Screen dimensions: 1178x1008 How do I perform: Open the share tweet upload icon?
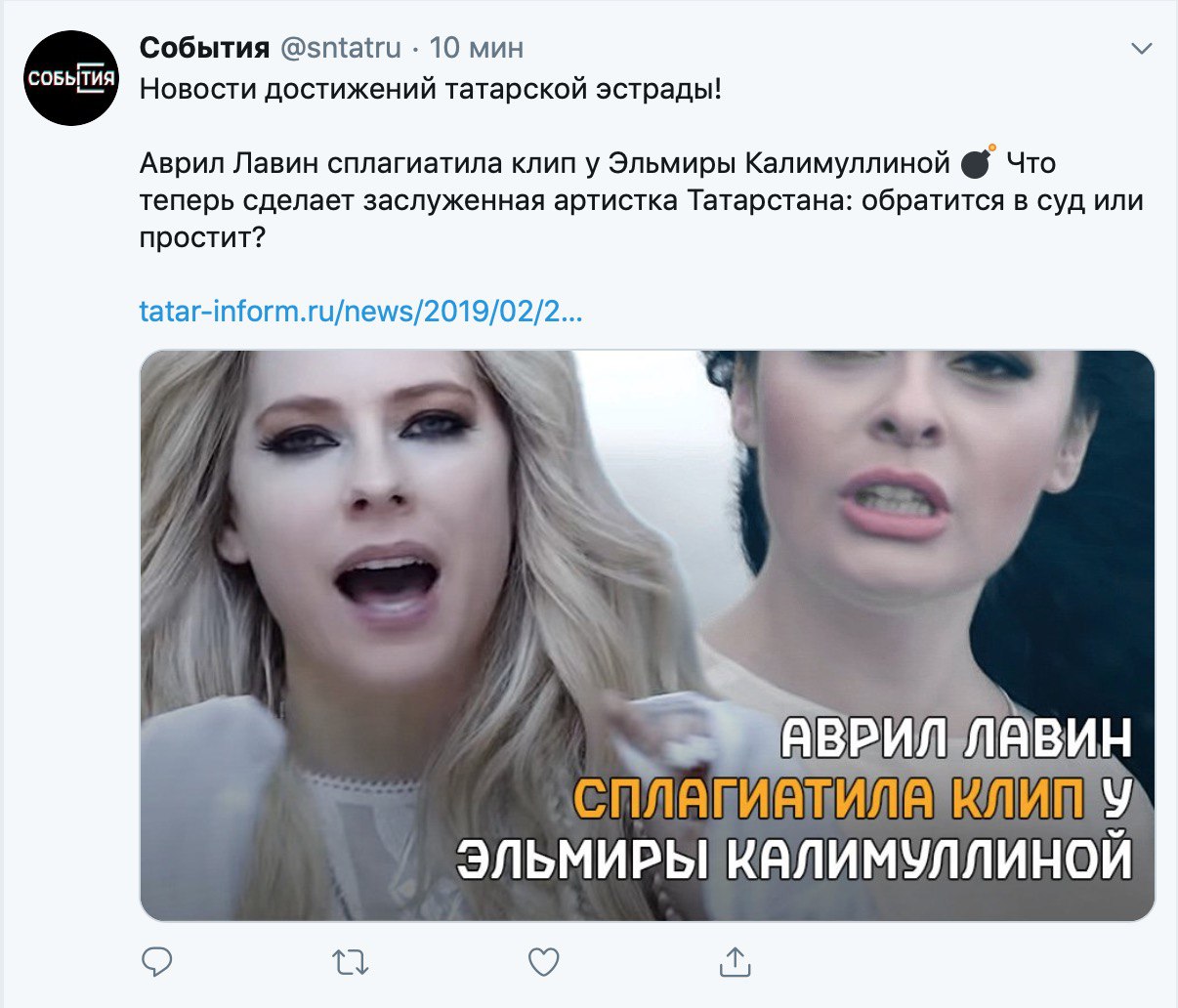[735, 962]
